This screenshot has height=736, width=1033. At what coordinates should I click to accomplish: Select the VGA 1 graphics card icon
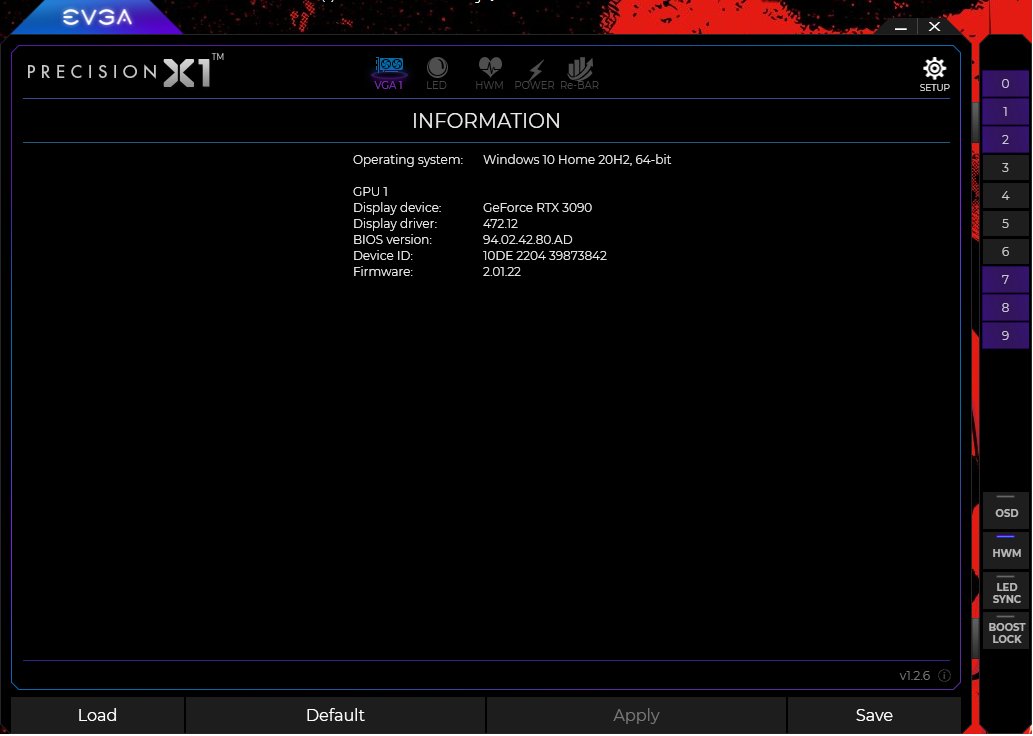(x=389, y=72)
